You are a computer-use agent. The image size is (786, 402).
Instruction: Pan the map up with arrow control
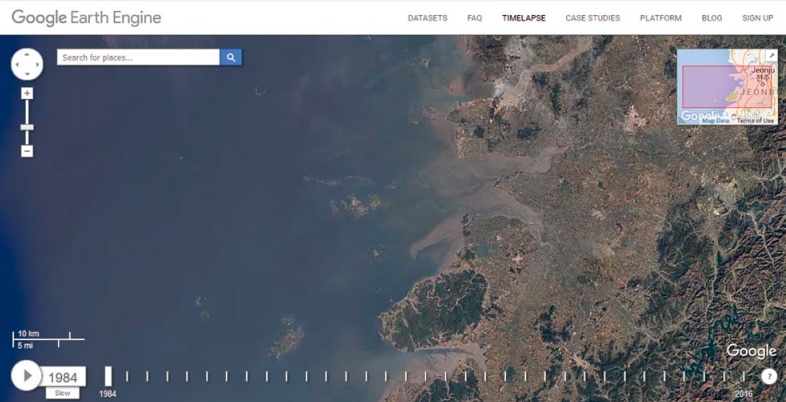(x=27, y=54)
